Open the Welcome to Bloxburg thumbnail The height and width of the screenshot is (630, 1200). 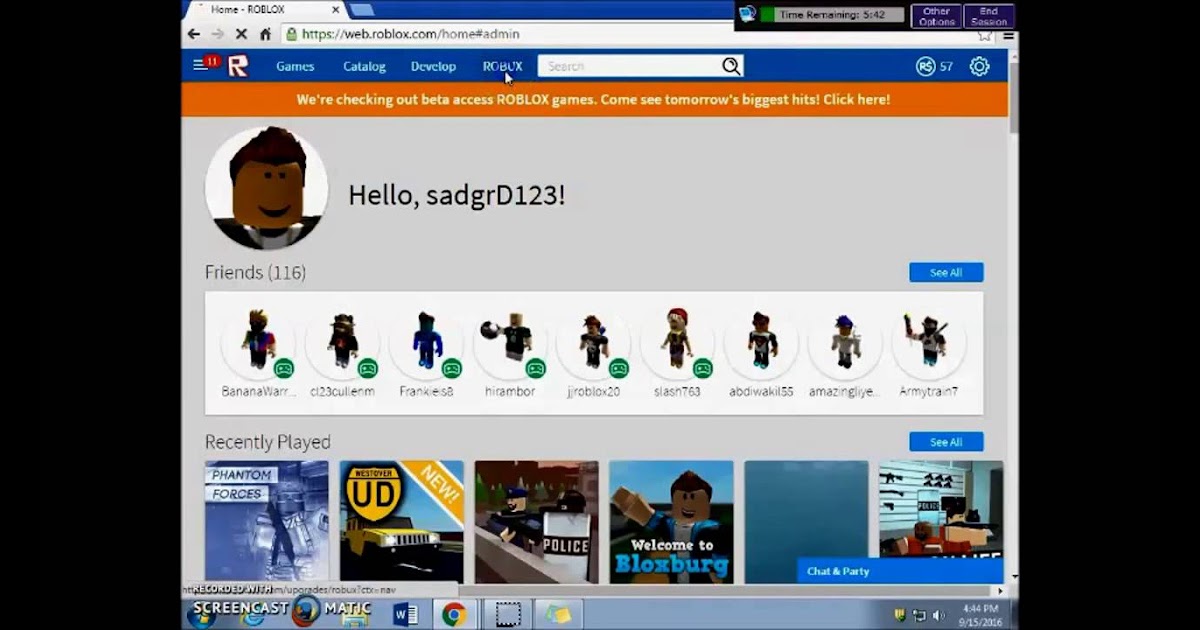tap(671, 522)
